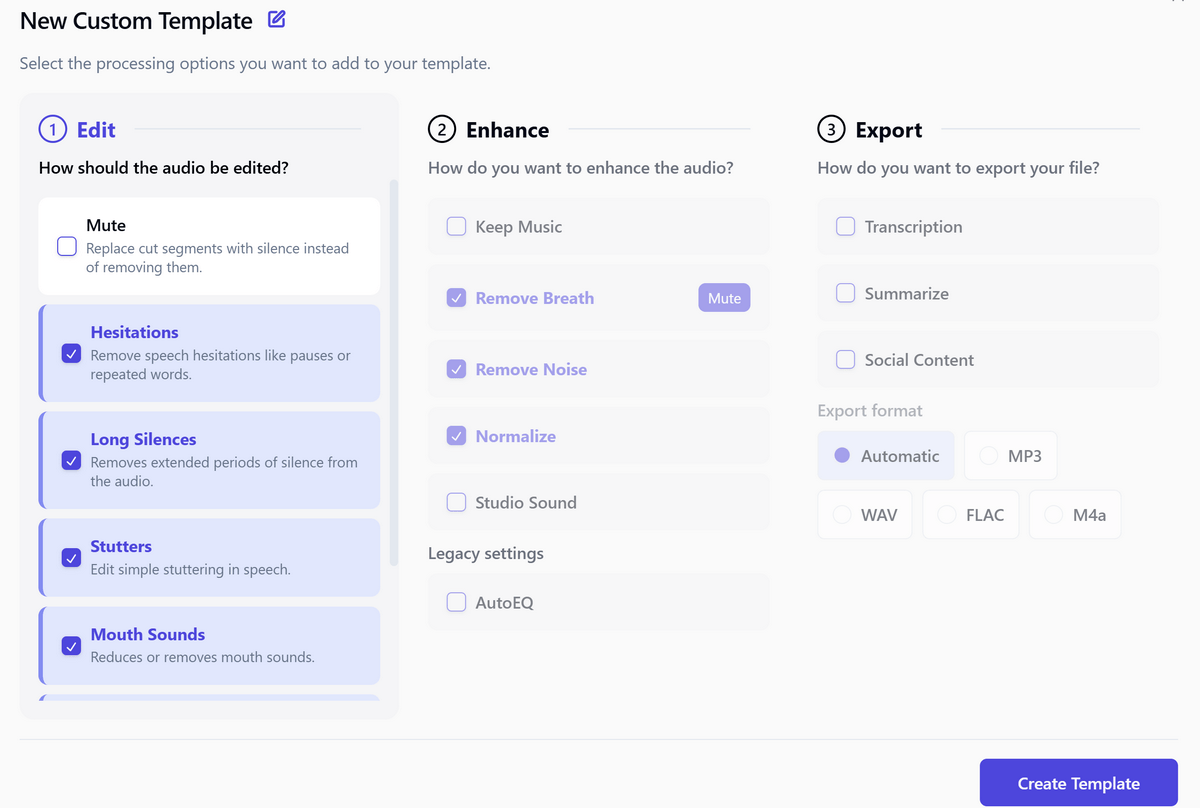Uncheck the Remove Breath checkbox
The image size is (1200, 808).
[456, 298]
